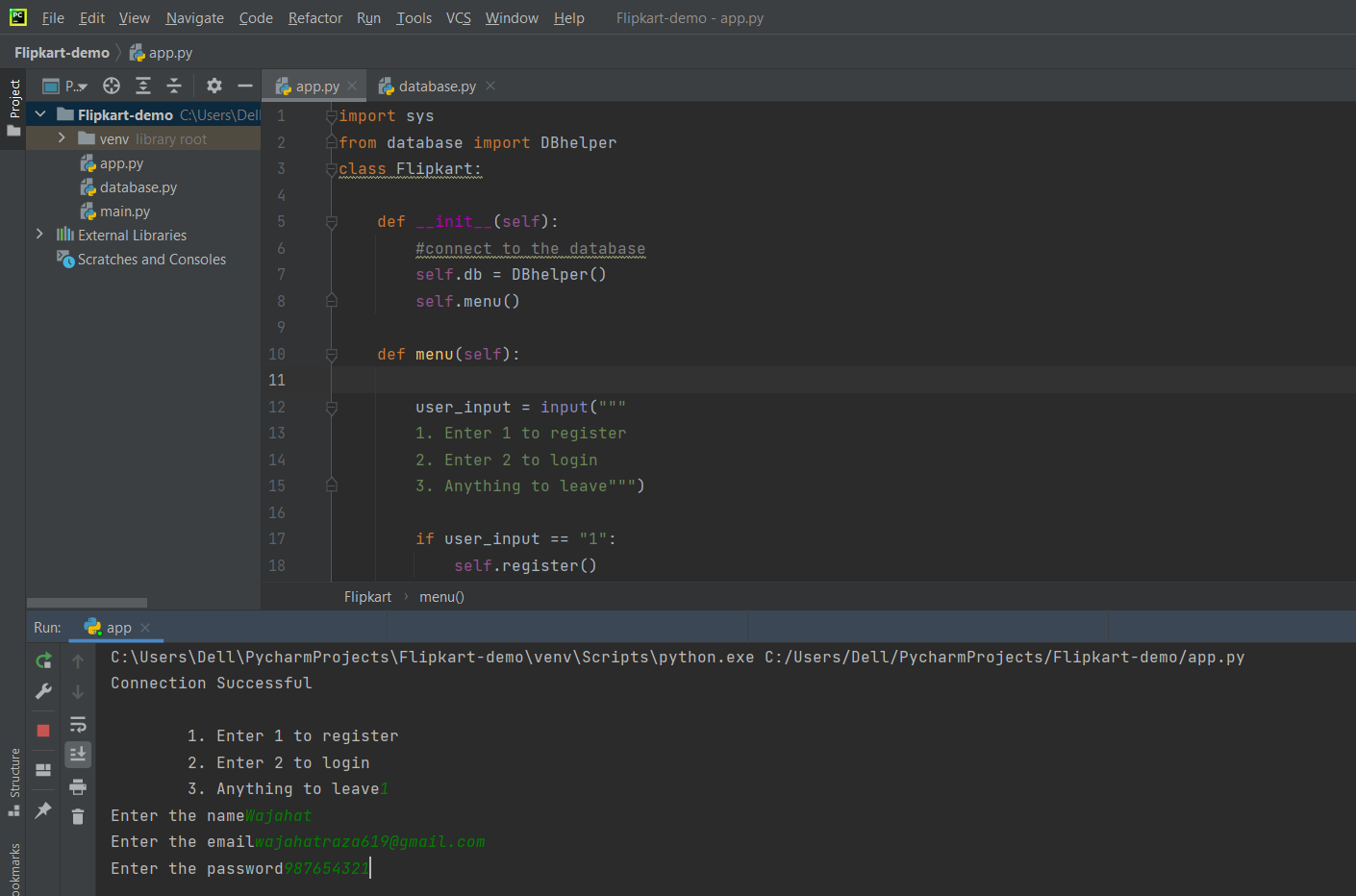Expand External Libraries node
Viewport: 1356px width, 896px height.
[x=39, y=234]
